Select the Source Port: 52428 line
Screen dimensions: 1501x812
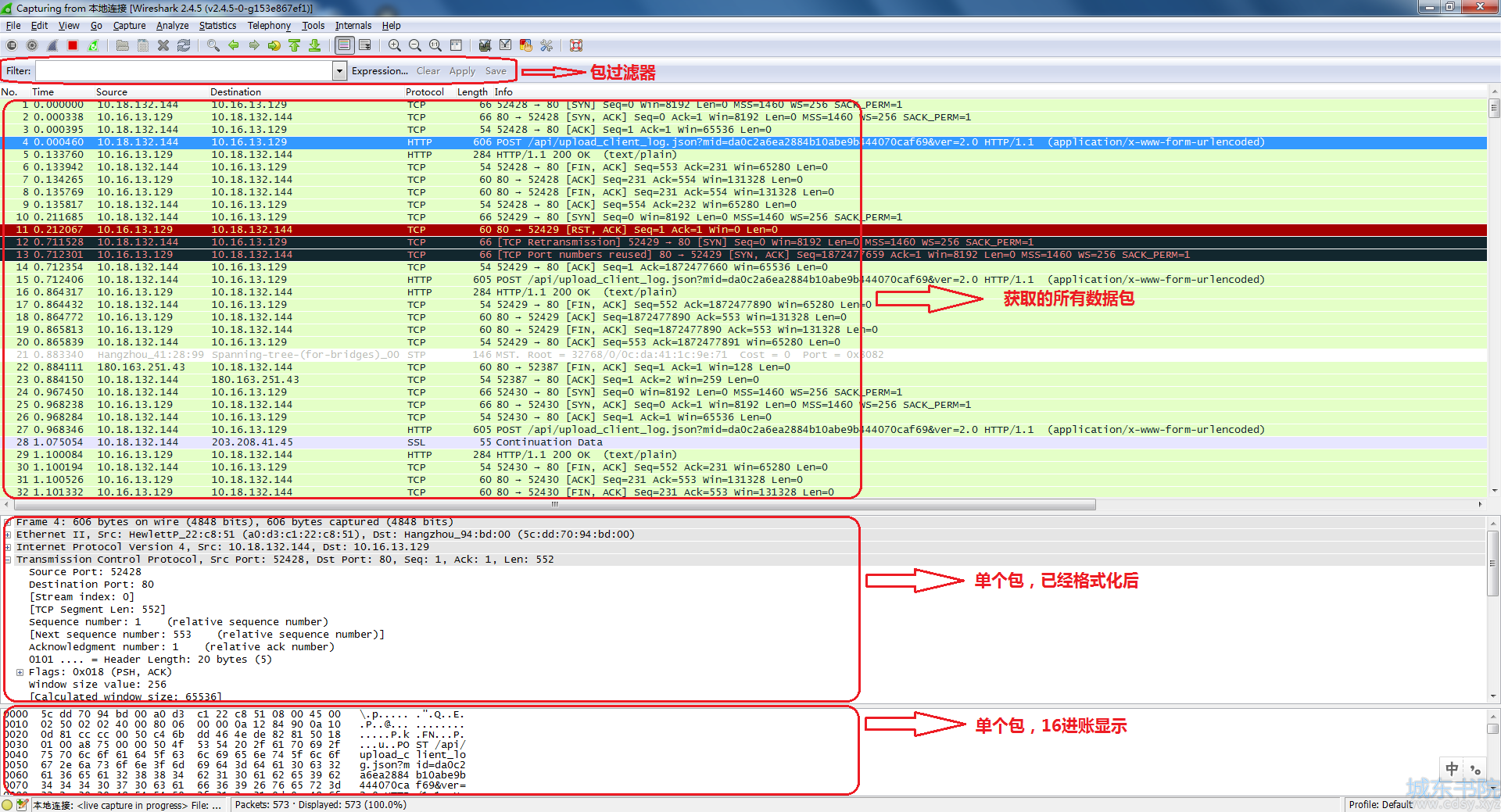[85, 572]
